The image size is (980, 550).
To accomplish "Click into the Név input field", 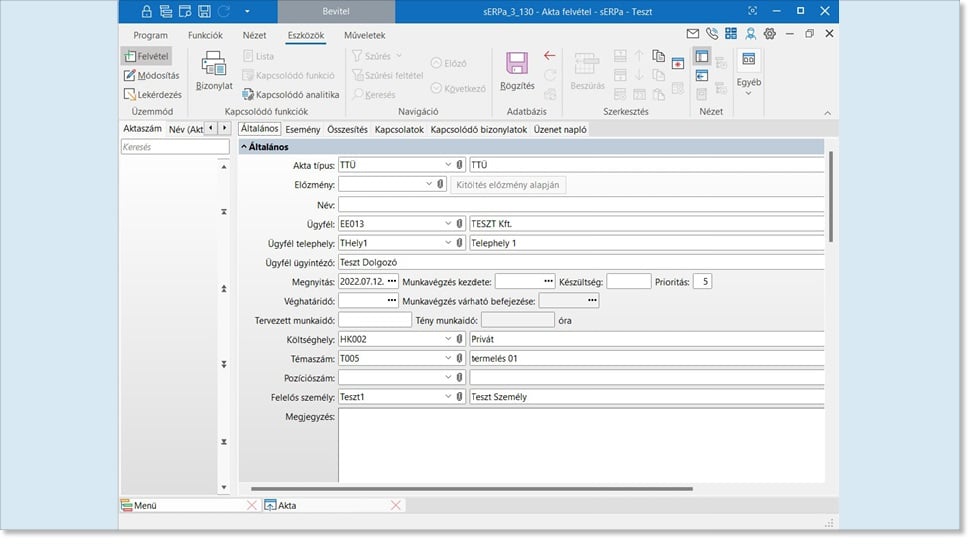I will tap(580, 204).
